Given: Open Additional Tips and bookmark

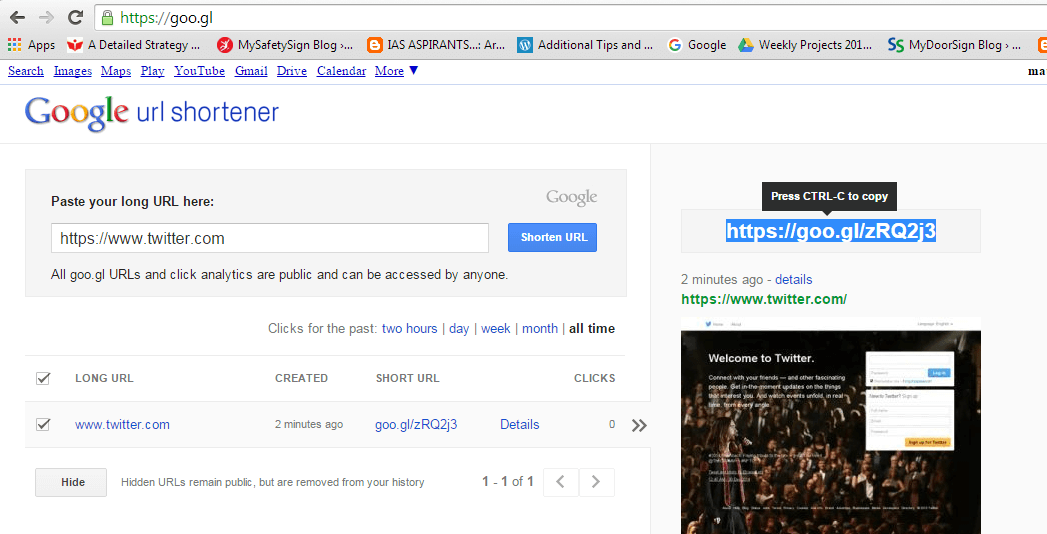Looking at the screenshot, I should click(x=586, y=45).
